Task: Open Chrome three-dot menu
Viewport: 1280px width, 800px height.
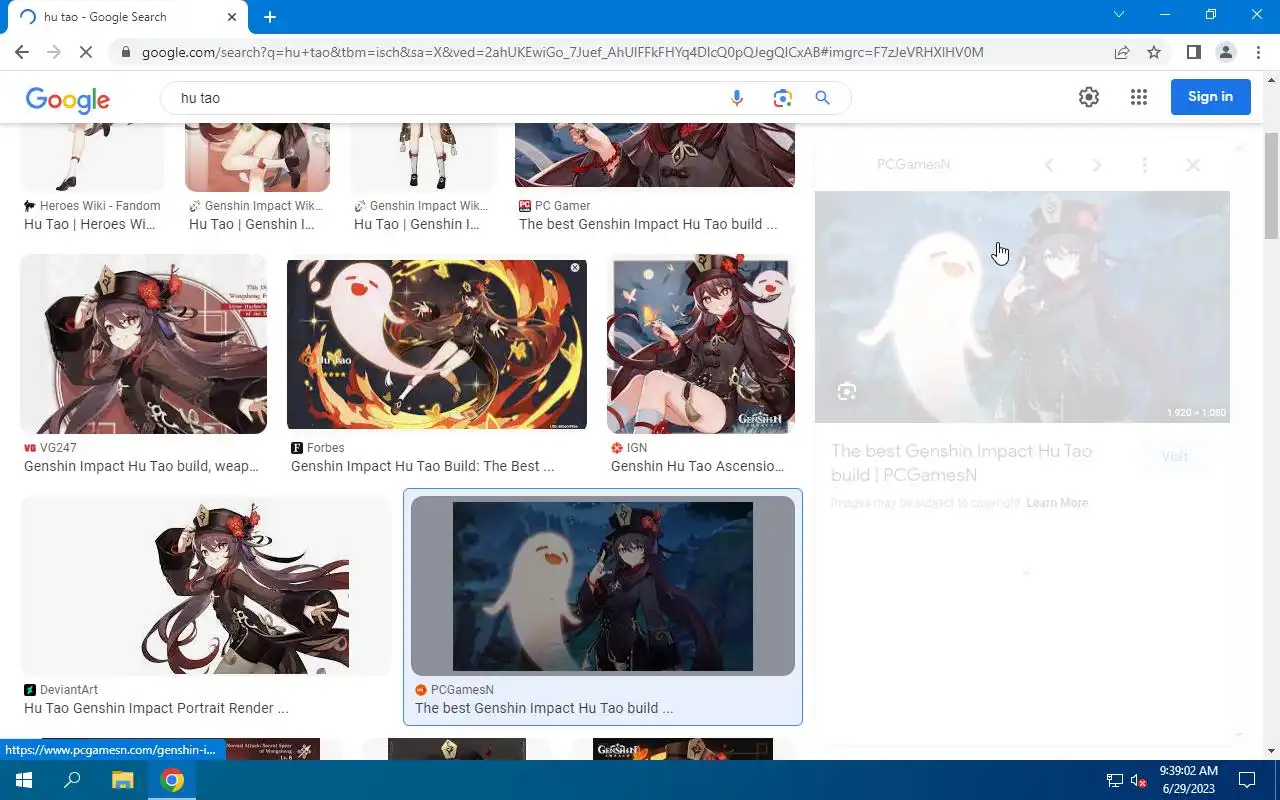Action: click(x=1258, y=52)
